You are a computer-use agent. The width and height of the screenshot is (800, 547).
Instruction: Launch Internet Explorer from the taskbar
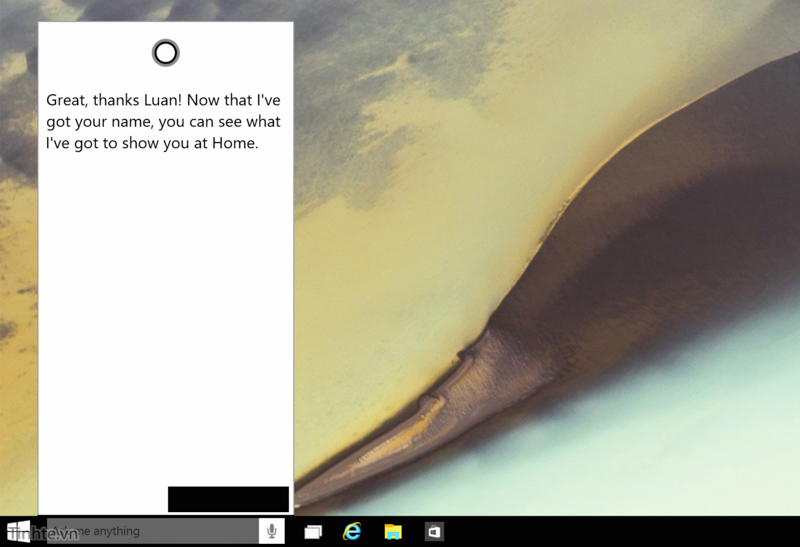[x=352, y=531]
